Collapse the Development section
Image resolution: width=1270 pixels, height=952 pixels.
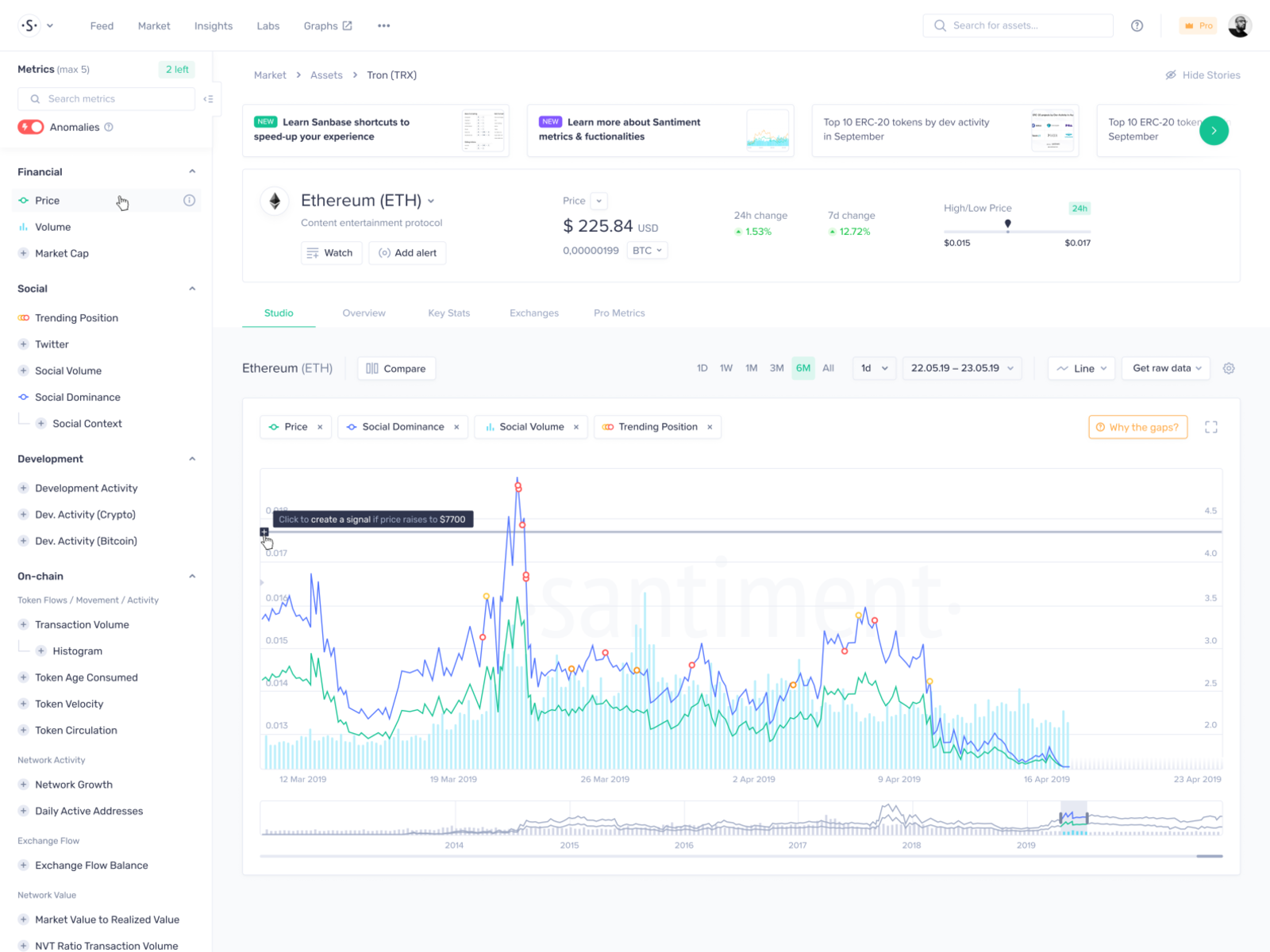[x=192, y=459]
